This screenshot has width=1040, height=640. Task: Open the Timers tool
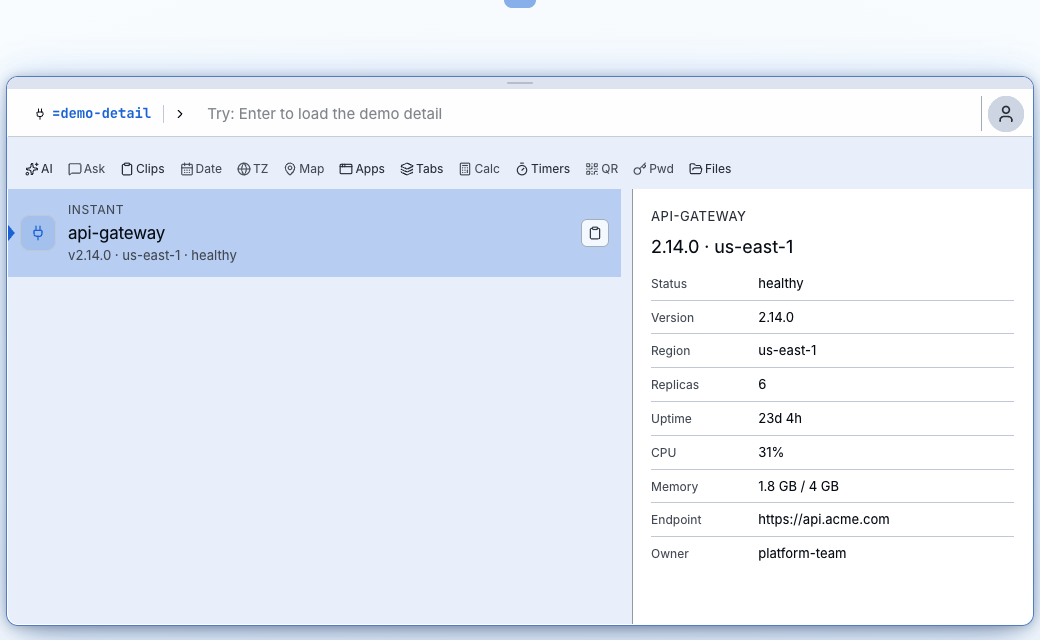click(543, 169)
